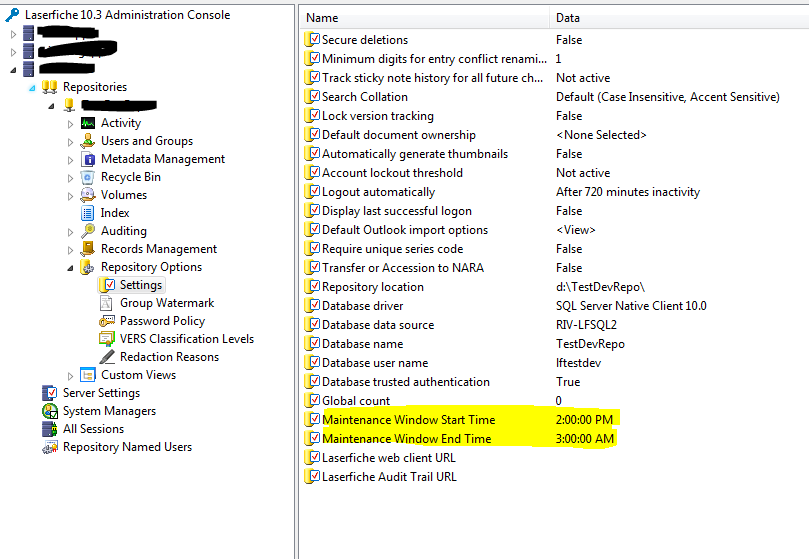This screenshot has width=809, height=559.
Task: Click the Laserfiche Administration Console key icon
Action: 12,15
